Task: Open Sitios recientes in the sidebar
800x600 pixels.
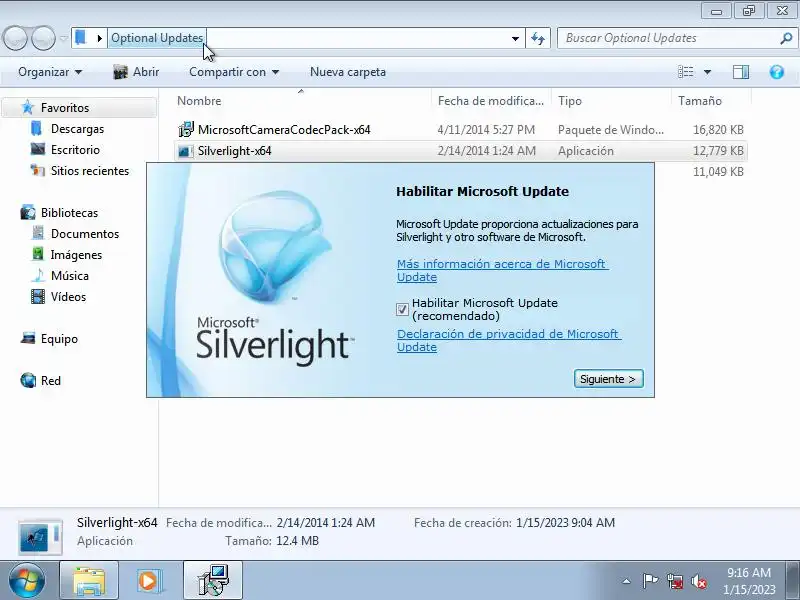Action: (90, 171)
